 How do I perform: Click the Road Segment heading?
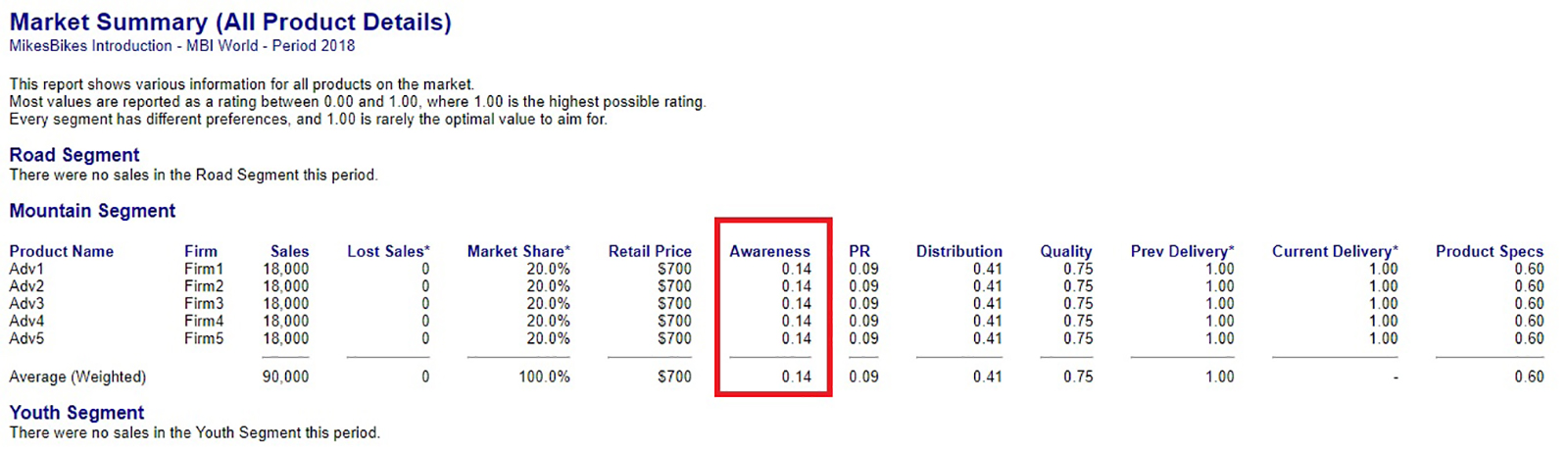(x=74, y=155)
